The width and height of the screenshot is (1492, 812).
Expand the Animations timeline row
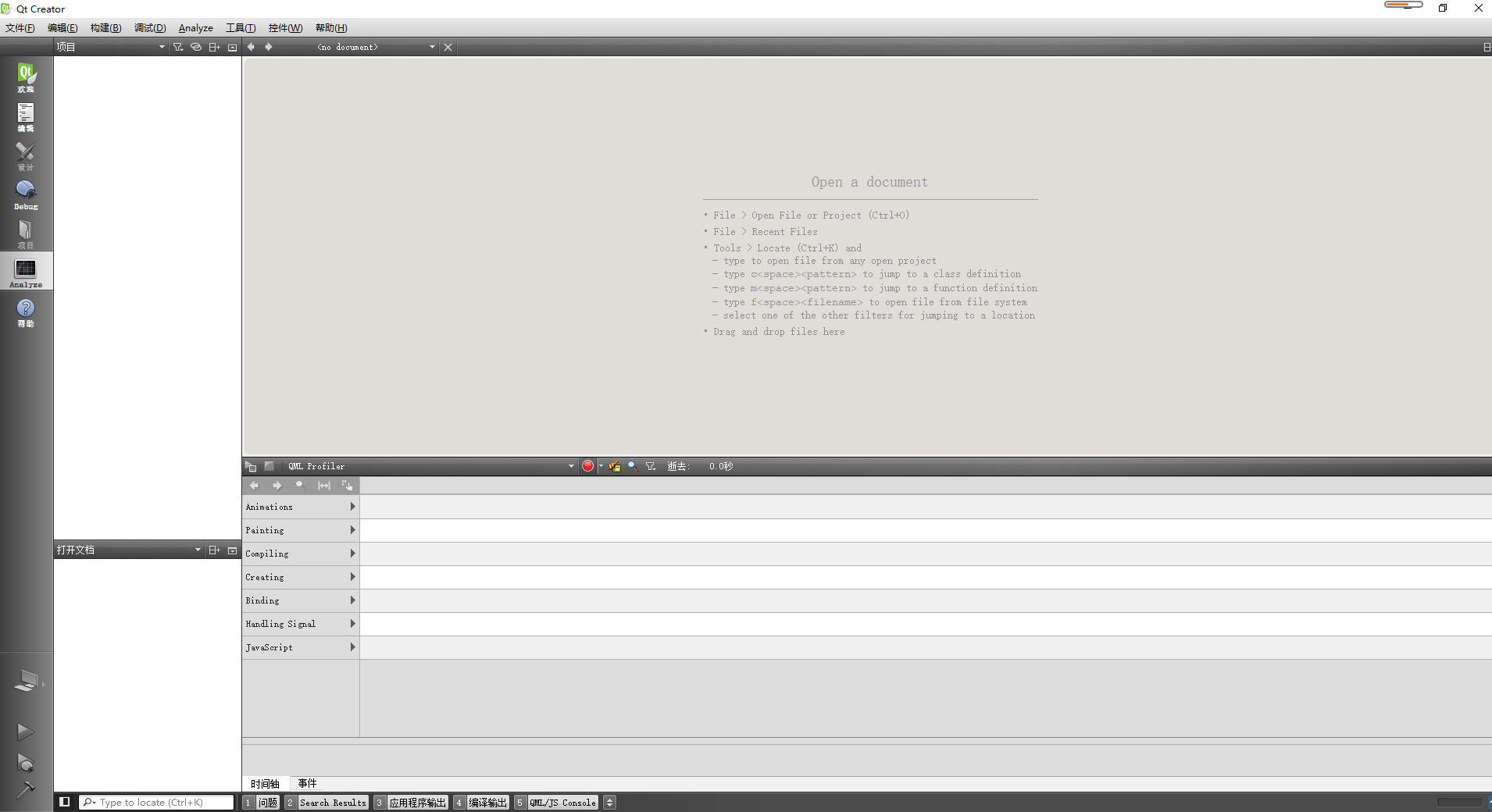click(x=352, y=507)
